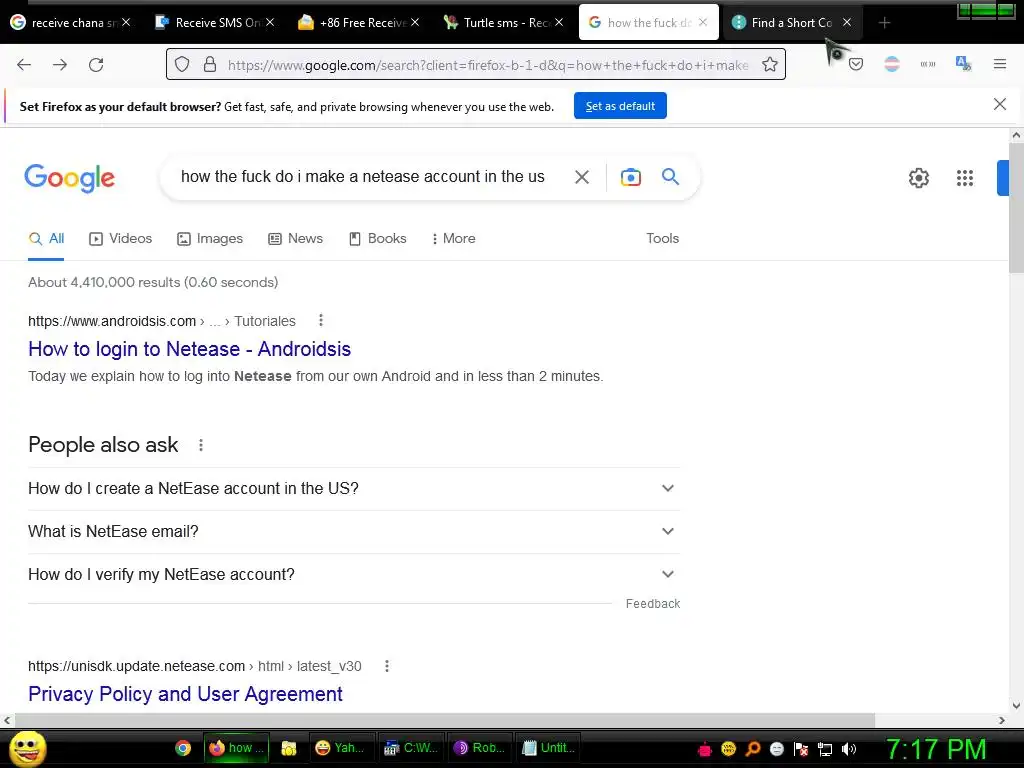The height and width of the screenshot is (768, 1024).
Task: Select the Books search filter
Action: point(377,239)
